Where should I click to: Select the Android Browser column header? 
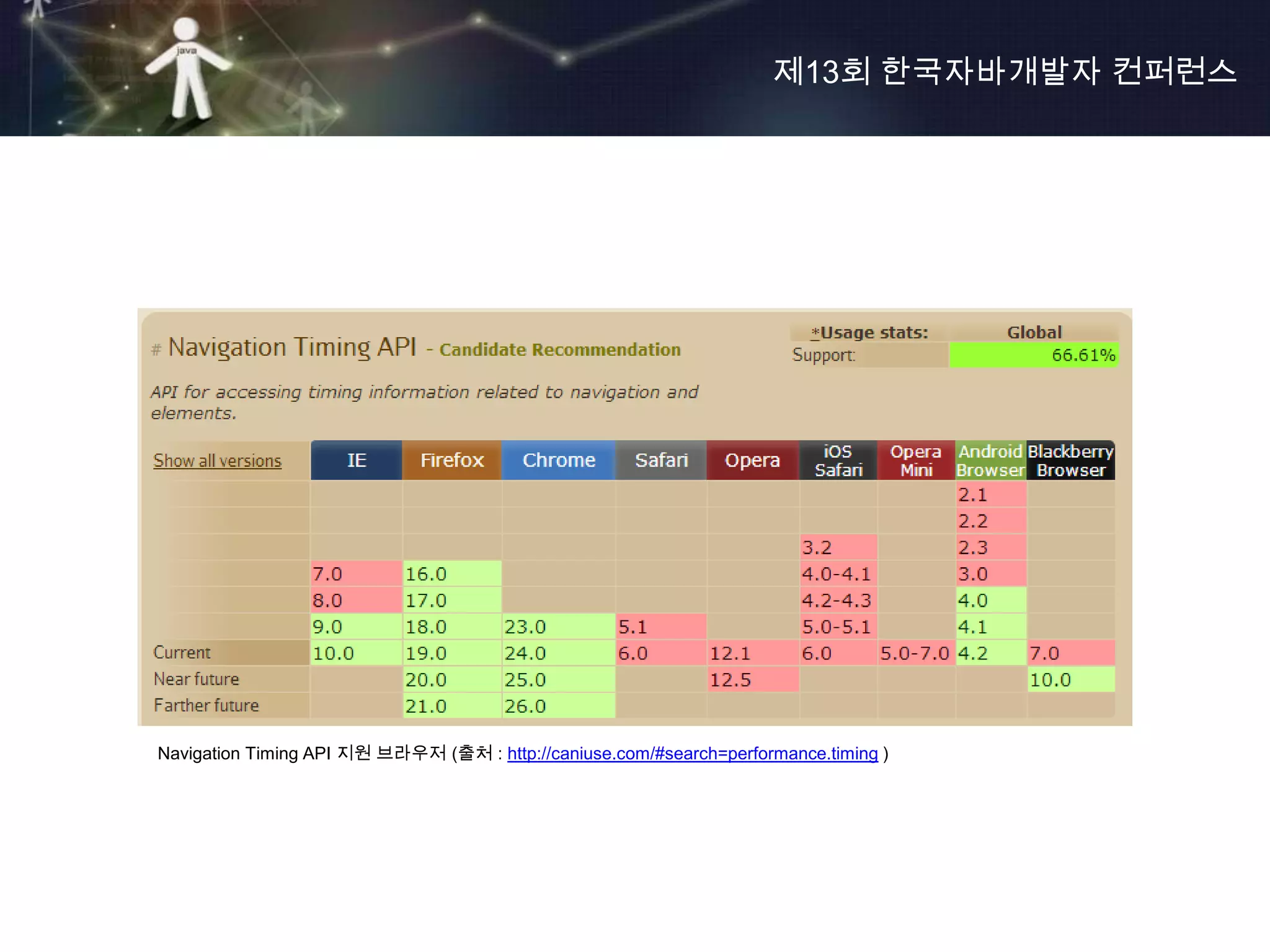pos(991,461)
